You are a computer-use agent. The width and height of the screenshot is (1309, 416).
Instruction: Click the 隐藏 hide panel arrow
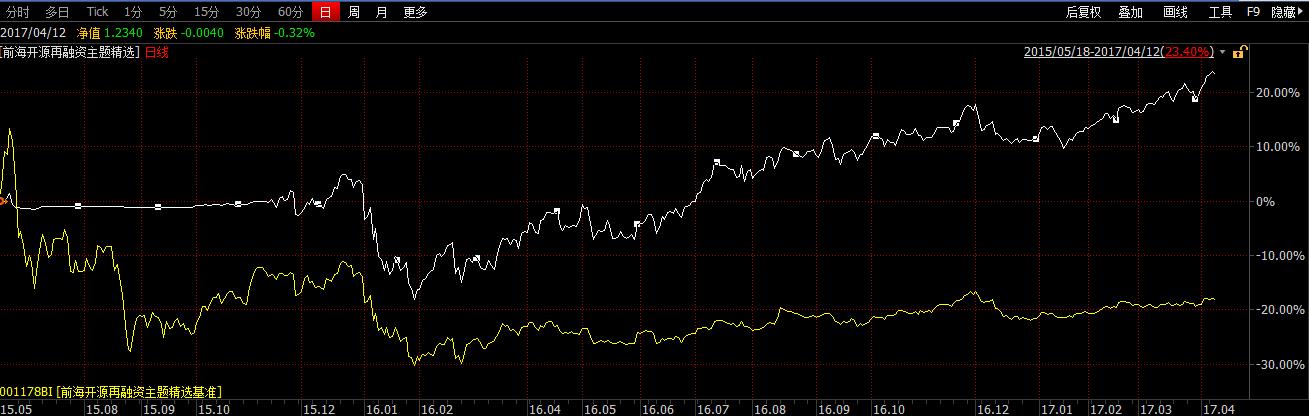click(x=1288, y=12)
